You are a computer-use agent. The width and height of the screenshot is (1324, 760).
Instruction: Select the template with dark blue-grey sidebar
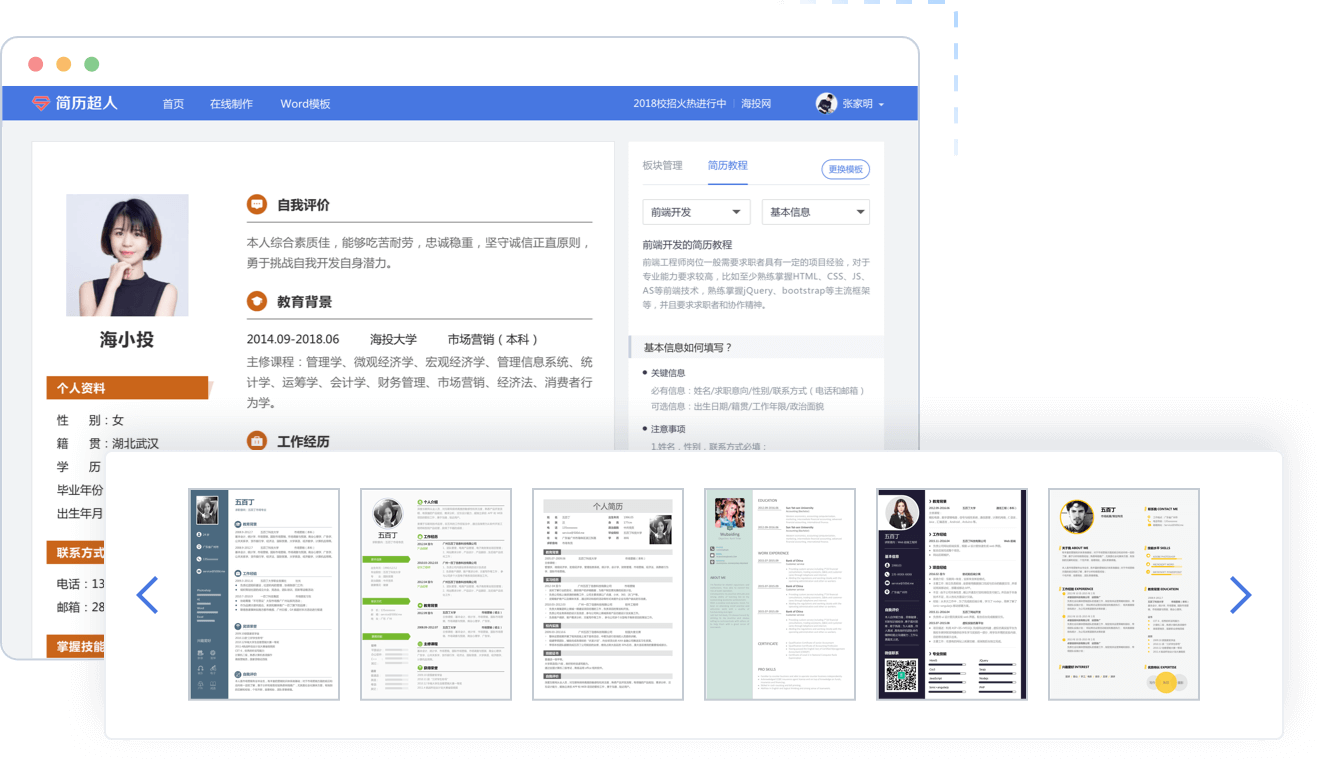click(x=264, y=594)
